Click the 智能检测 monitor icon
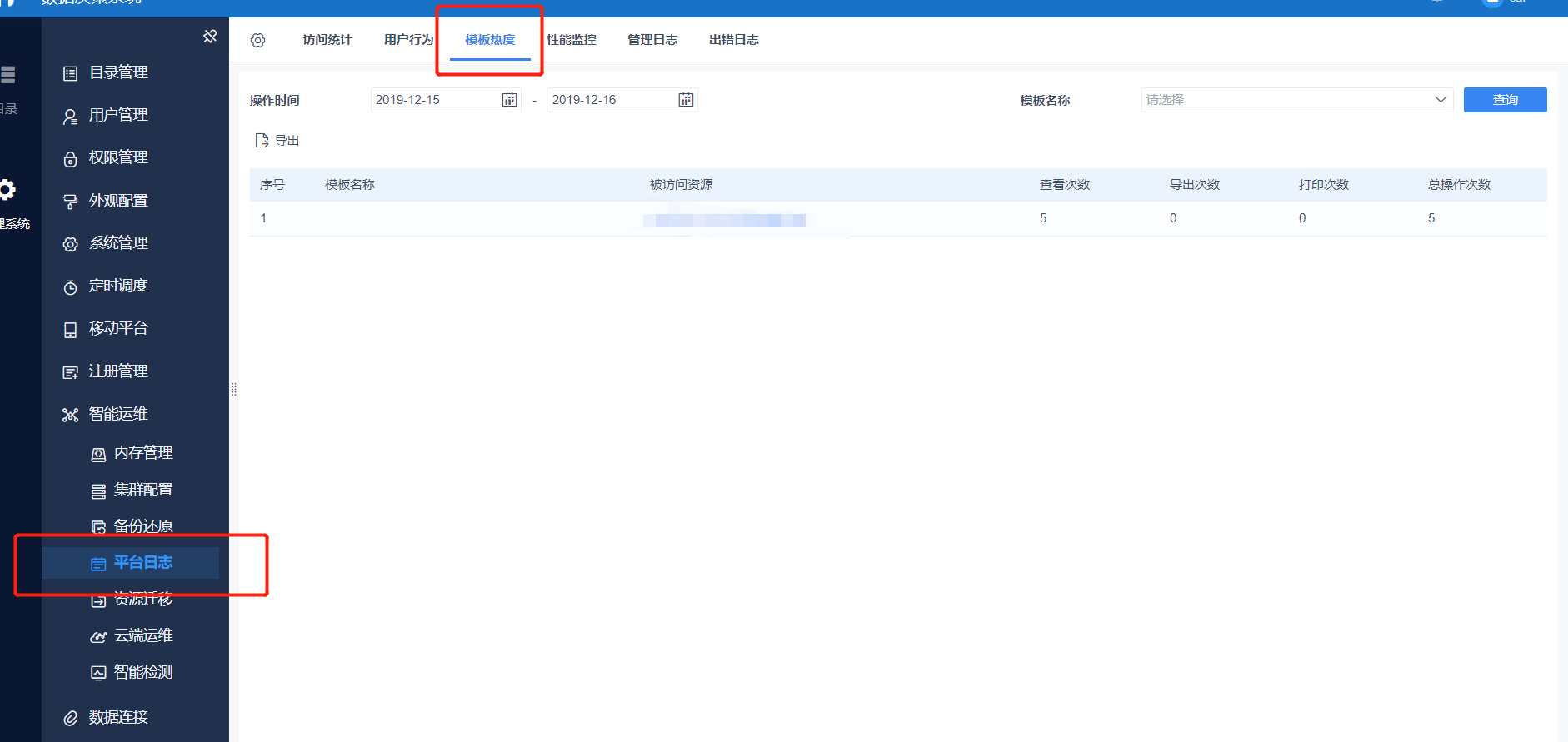This screenshot has height=742, width=1568. tap(98, 673)
